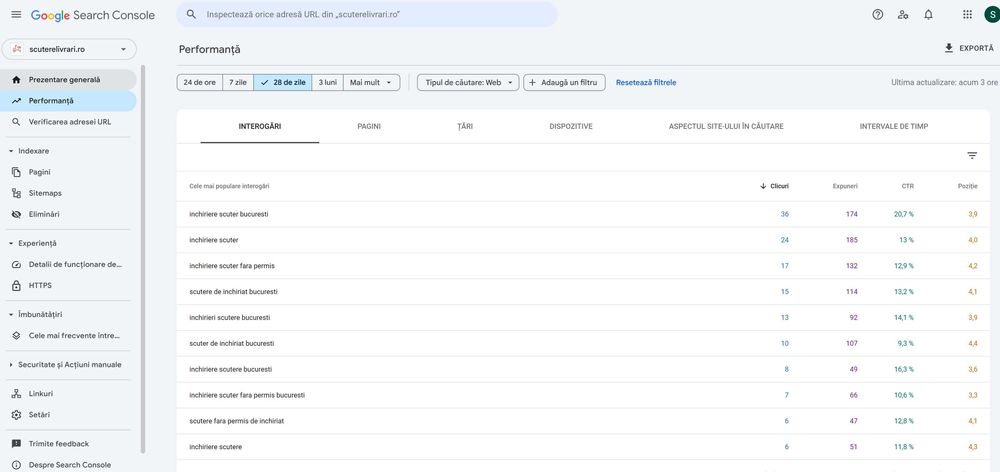Click the sidebar vertical scrollbar
Screen dimensions: 1000x472
tap(142, 260)
